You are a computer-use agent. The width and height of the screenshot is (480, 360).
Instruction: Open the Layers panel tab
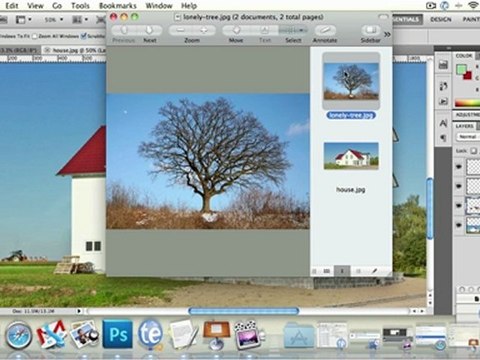point(464,126)
